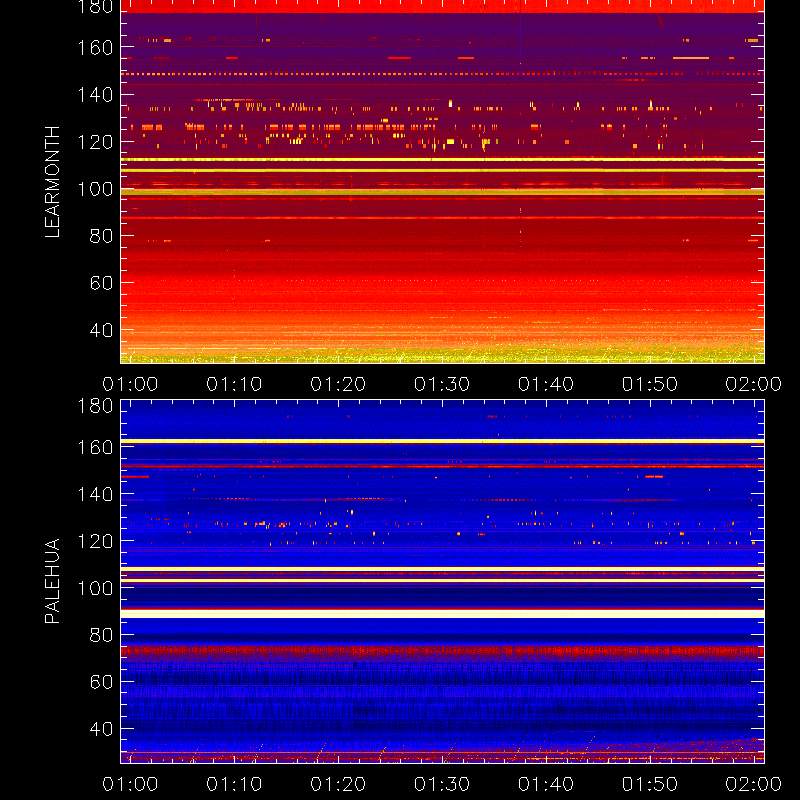Select the 80 frequency label on Learmonth plot
Image resolution: width=800 pixels, height=800 pixels.
[x=101, y=236]
